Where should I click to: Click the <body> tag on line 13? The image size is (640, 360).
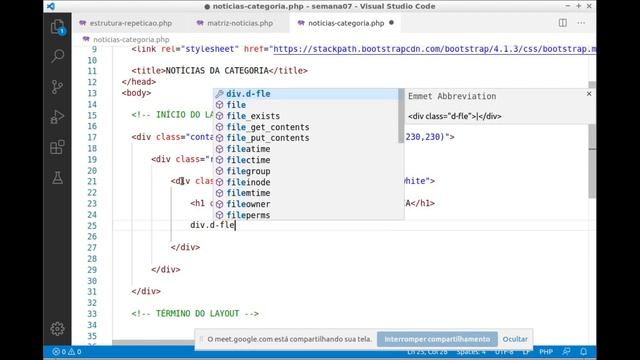coord(136,93)
